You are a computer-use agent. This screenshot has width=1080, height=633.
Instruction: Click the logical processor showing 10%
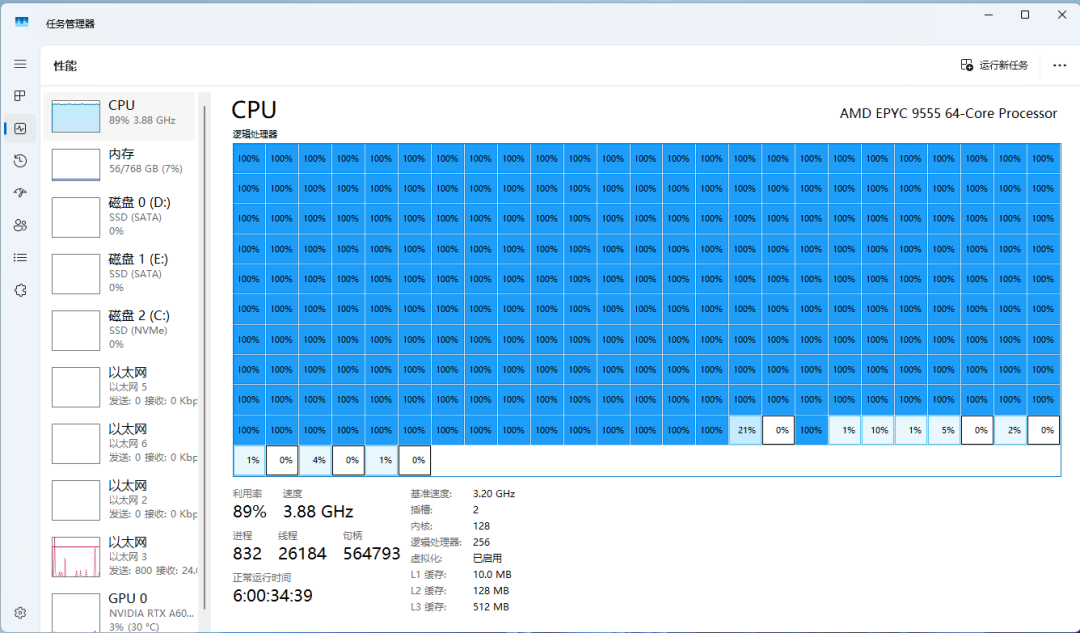tap(878, 430)
